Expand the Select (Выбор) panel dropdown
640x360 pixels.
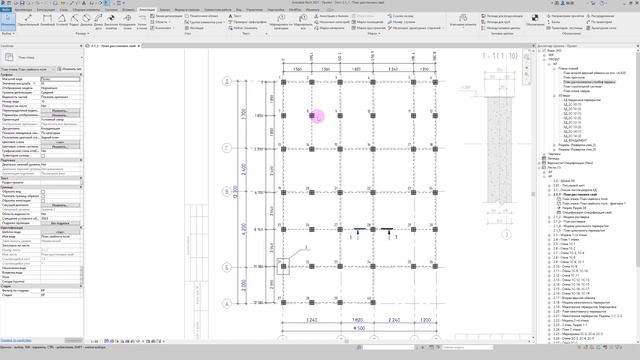[8, 33]
